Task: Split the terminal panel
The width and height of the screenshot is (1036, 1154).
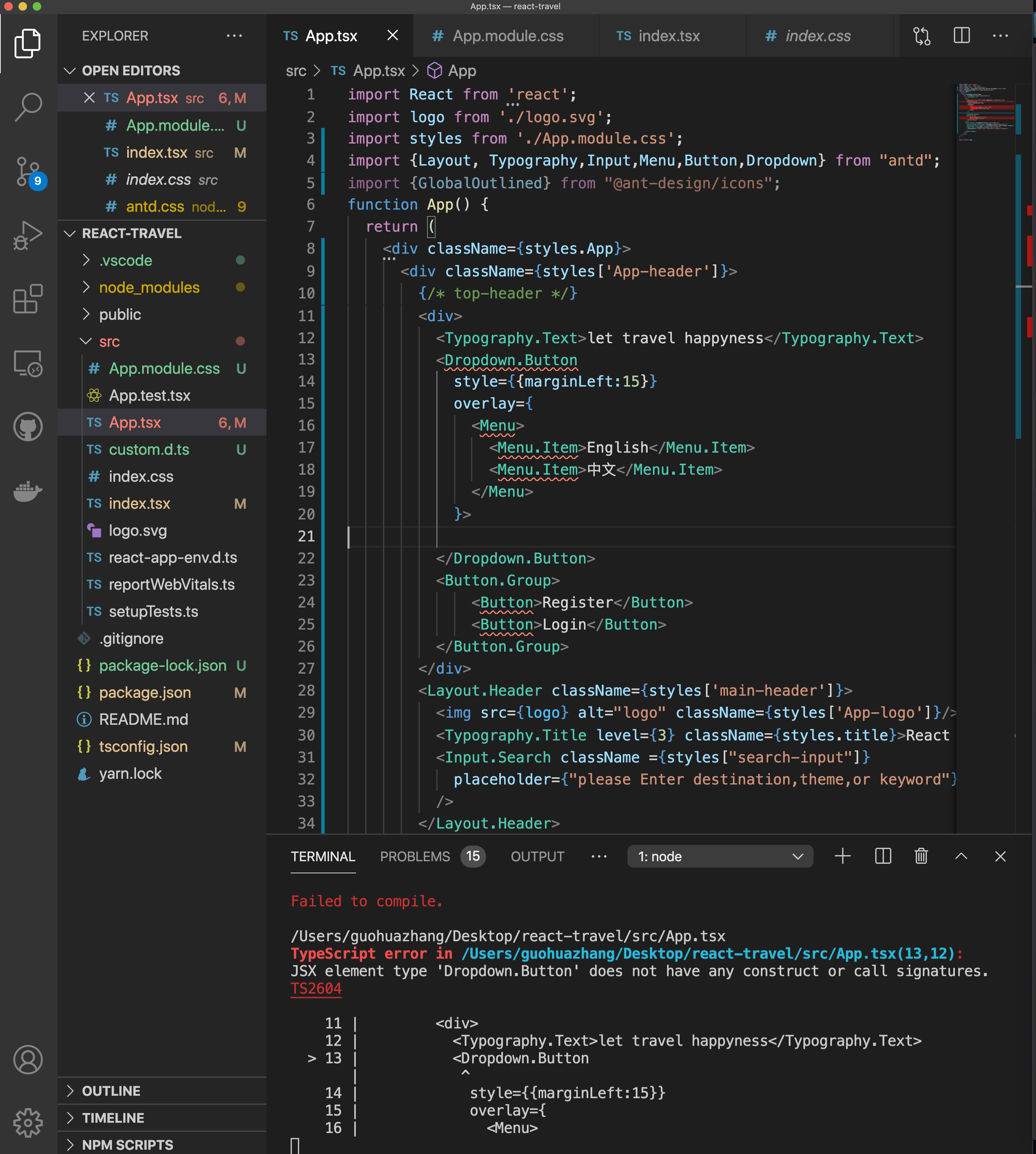Action: point(883,856)
